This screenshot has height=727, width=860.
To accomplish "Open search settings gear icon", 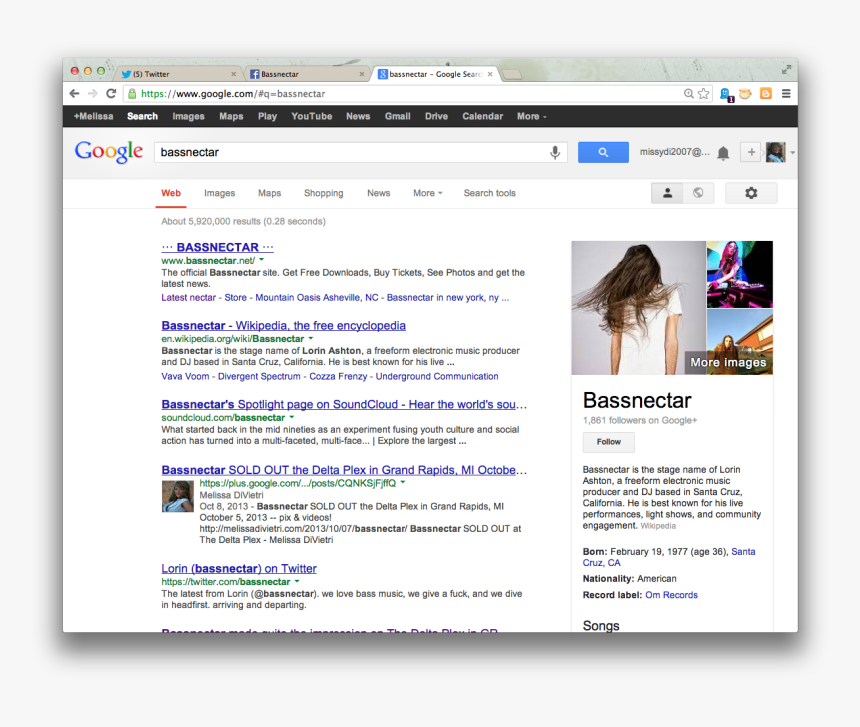I will (x=751, y=193).
